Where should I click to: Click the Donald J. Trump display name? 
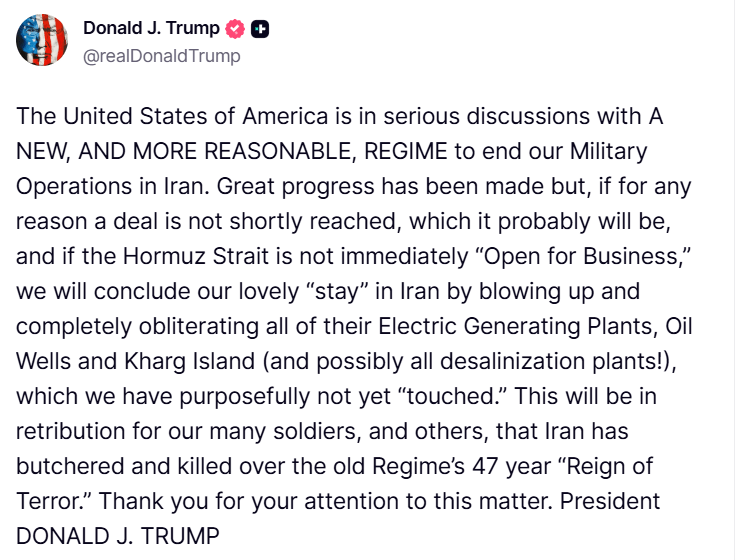pyautogui.click(x=151, y=29)
